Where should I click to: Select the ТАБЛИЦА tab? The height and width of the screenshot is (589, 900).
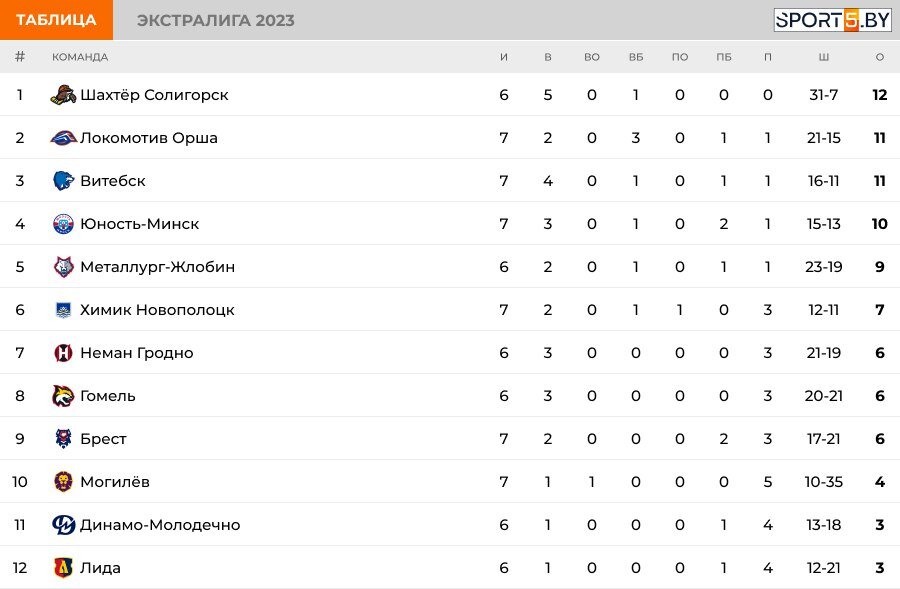tap(56, 20)
